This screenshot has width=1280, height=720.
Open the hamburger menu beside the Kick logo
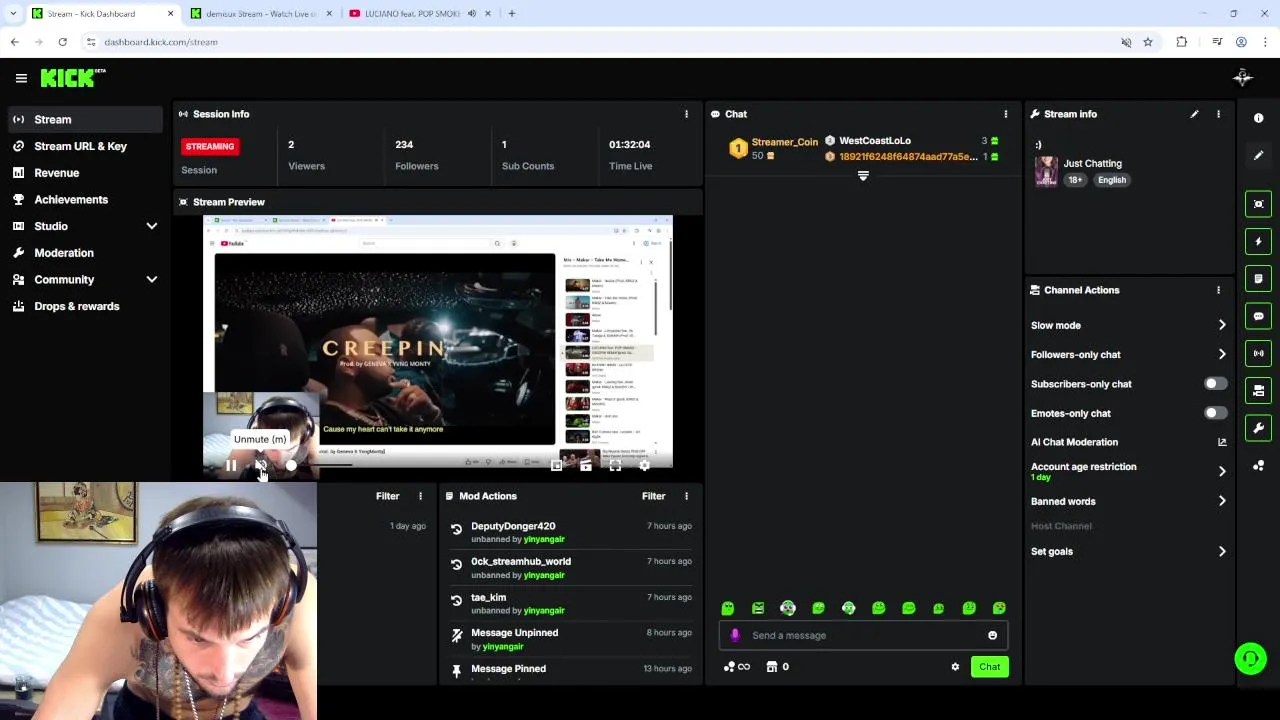21,78
